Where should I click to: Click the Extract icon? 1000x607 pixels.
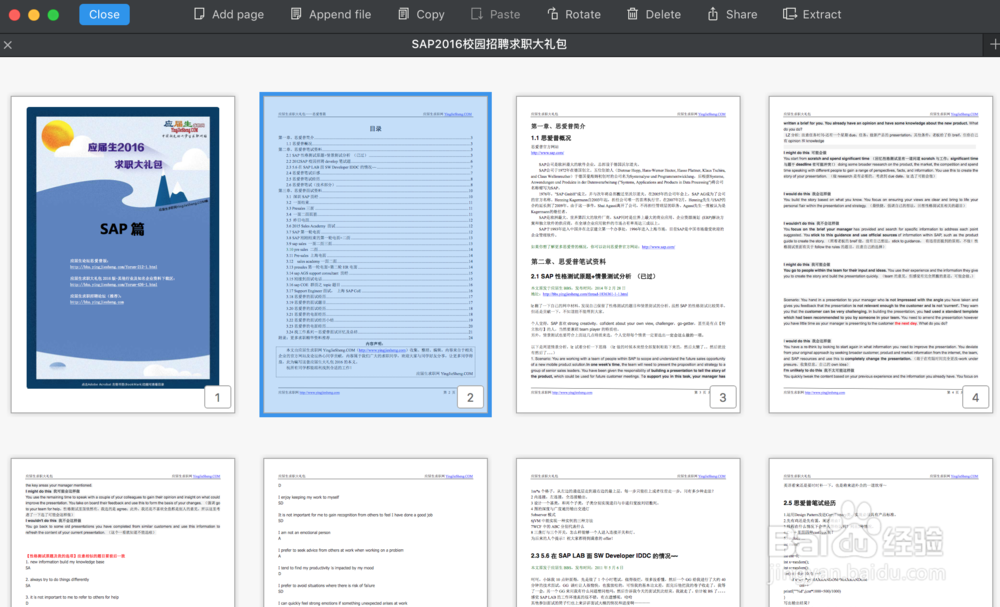coord(790,14)
